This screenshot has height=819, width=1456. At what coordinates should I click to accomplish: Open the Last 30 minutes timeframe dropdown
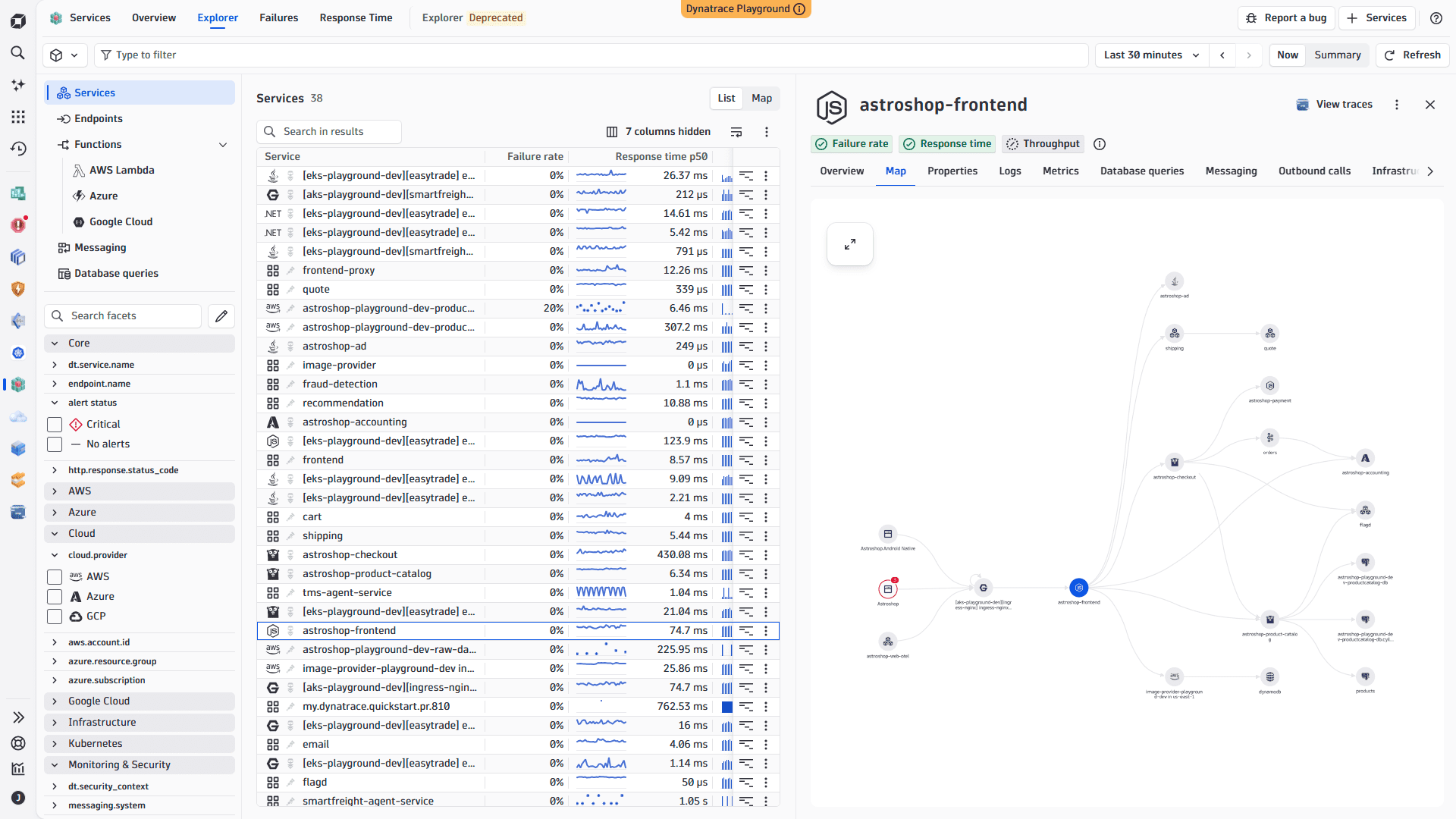coord(1151,55)
